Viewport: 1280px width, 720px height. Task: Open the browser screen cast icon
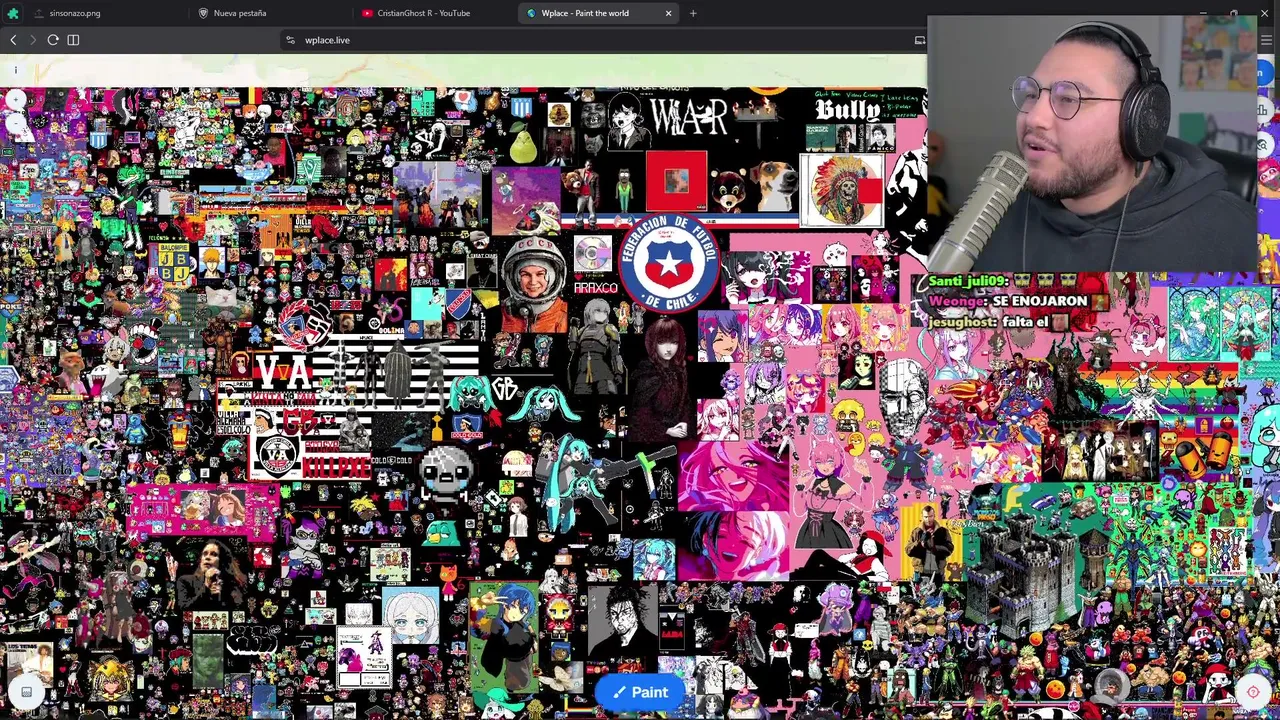[919, 40]
